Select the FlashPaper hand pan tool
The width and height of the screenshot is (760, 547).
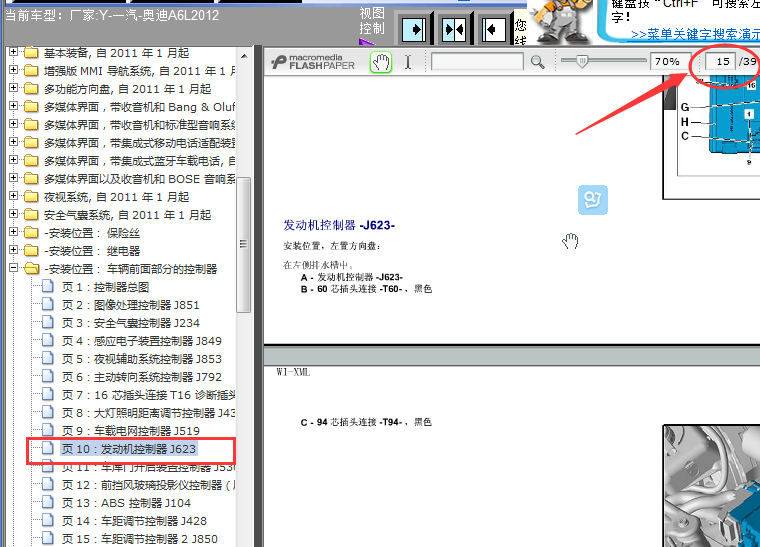click(381, 63)
